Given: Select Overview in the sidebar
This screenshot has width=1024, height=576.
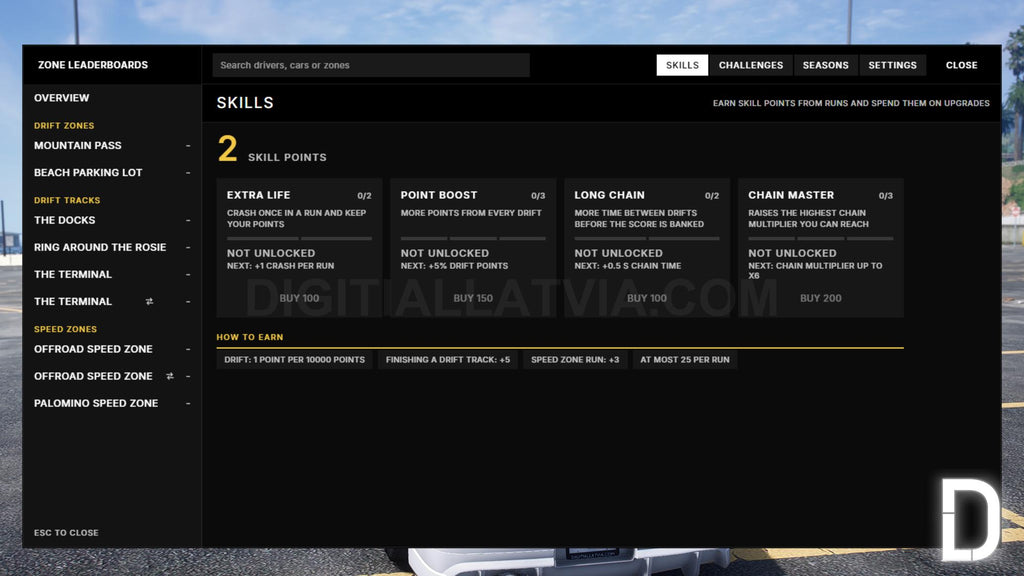Looking at the screenshot, I should point(112,98).
